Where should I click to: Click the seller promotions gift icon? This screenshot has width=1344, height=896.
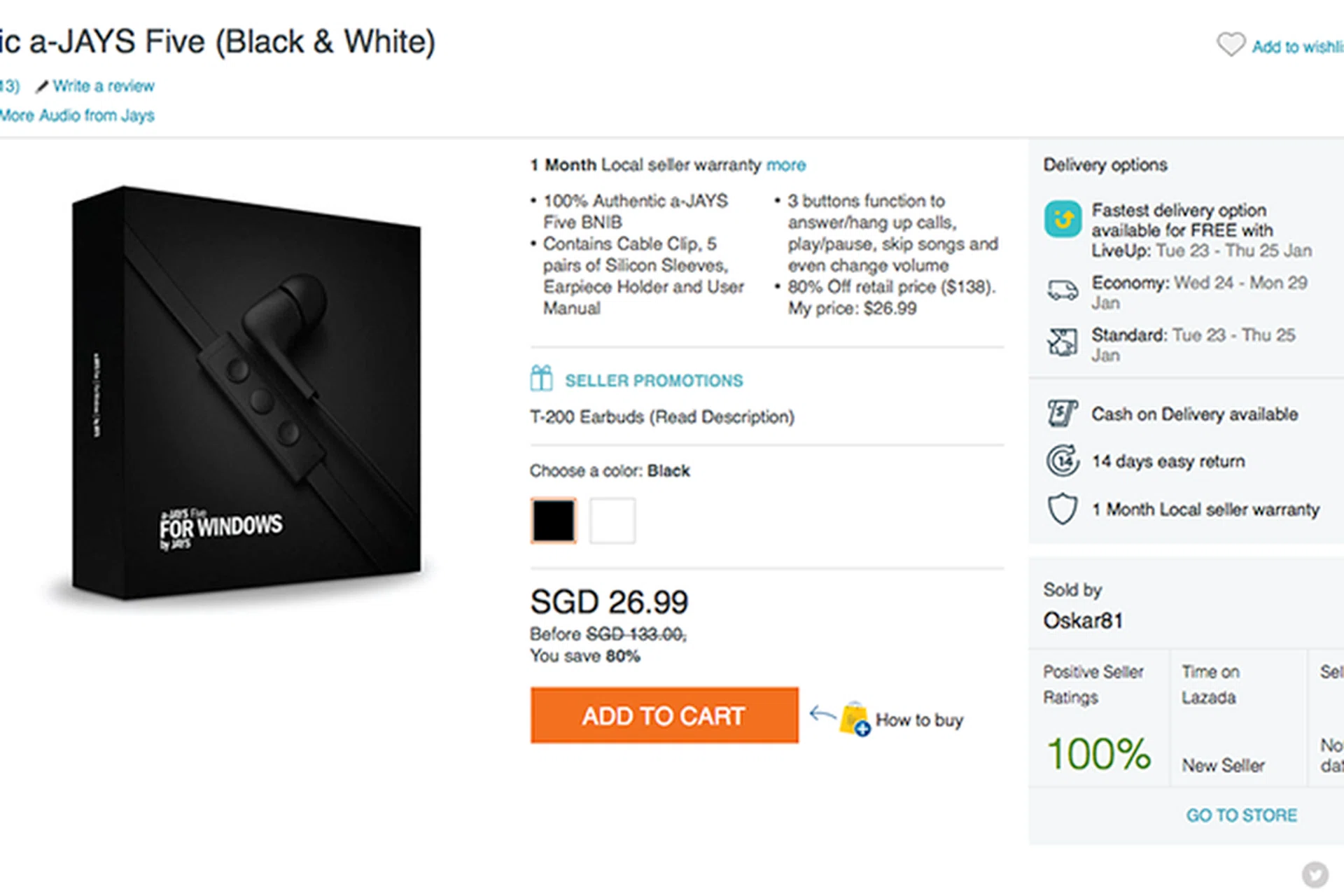tap(541, 379)
